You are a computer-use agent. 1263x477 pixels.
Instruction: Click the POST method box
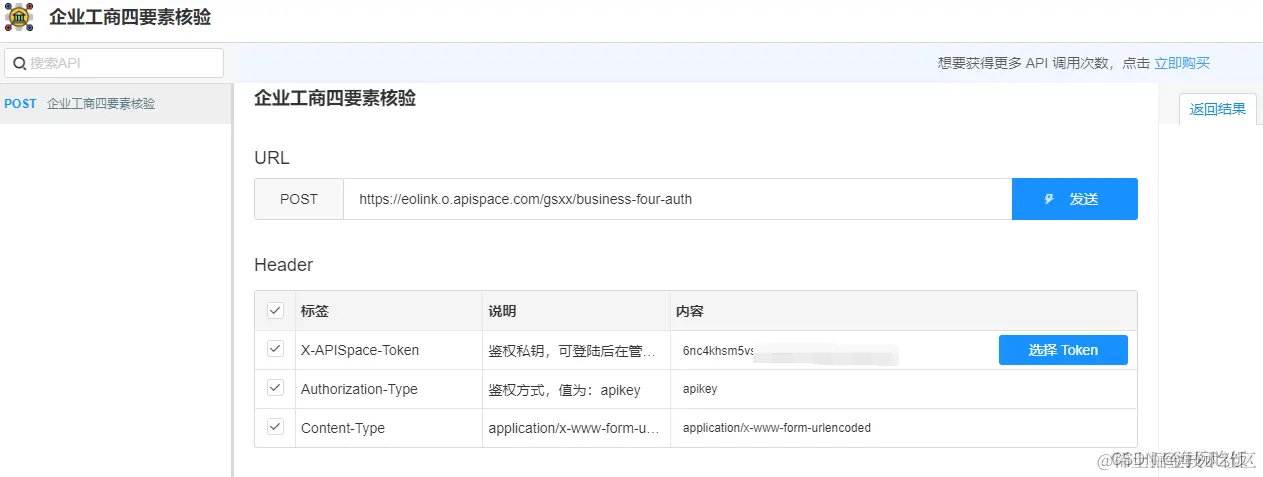click(299, 199)
